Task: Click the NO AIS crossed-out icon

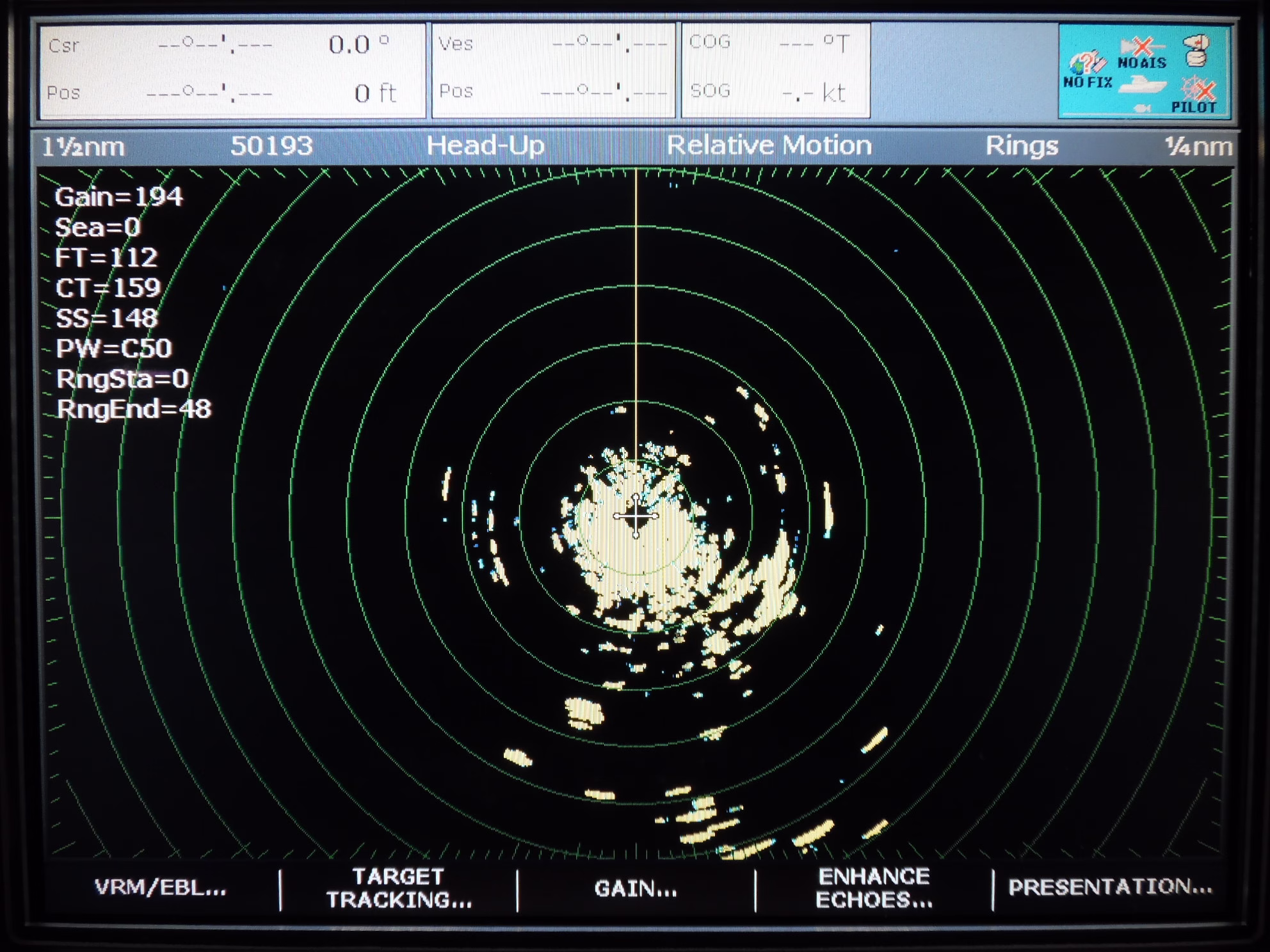Action: click(1142, 53)
